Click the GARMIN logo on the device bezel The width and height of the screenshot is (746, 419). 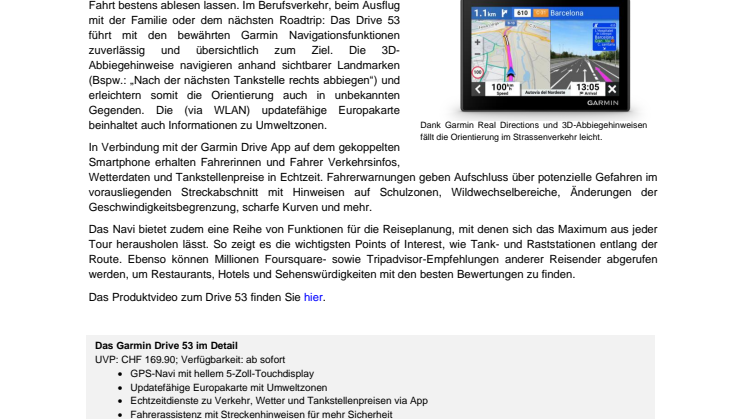[x=602, y=103]
